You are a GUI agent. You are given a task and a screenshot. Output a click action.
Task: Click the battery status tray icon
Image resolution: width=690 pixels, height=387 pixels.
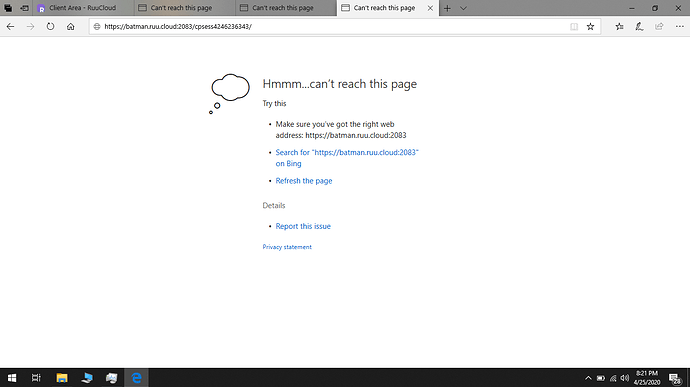tap(601, 378)
